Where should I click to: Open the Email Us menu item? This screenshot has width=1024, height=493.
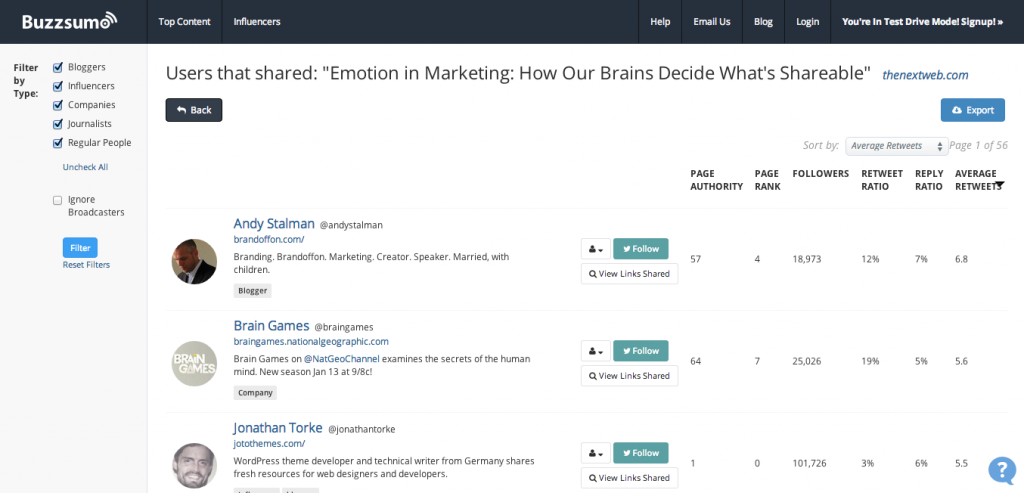pyautogui.click(x=712, y=22)
